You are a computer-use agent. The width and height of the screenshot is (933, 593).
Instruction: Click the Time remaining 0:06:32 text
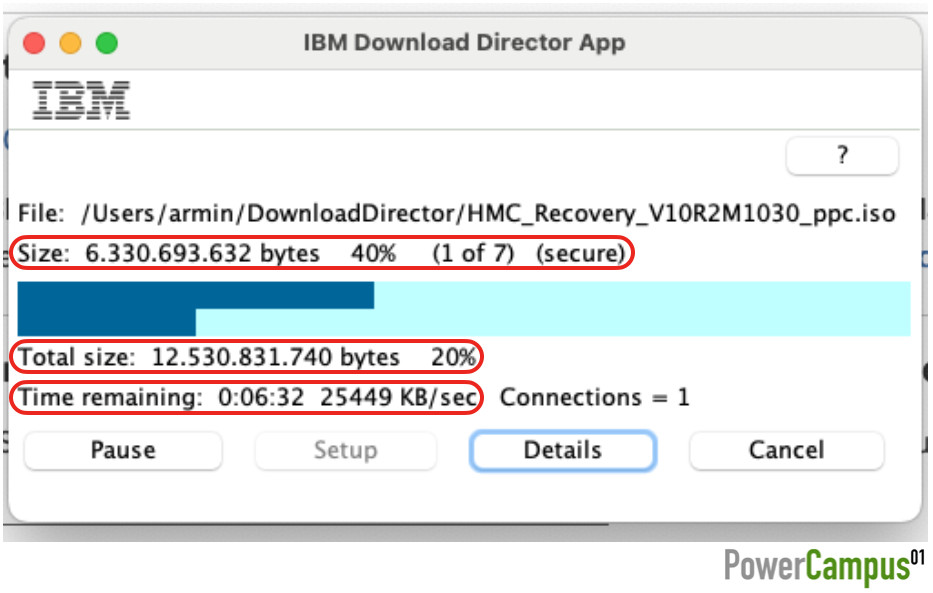[x=162, y=397]
